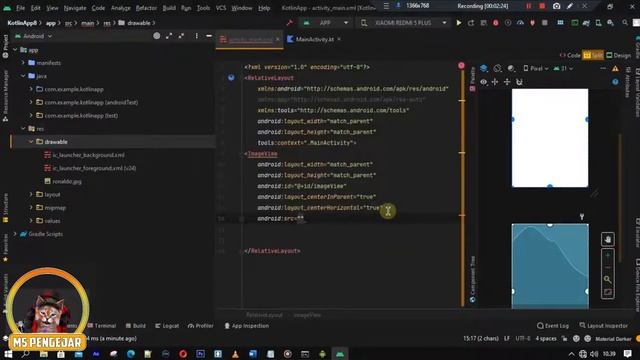Click the magnet autoconnect icon in design toolbar
640x360 pixels.
click(x=519, y=82)
